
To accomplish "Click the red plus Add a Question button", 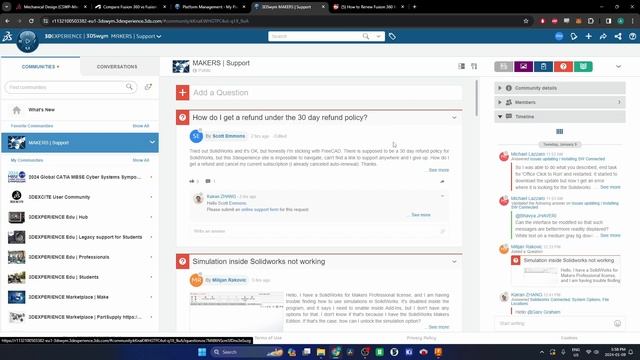I will pos(182,93).
